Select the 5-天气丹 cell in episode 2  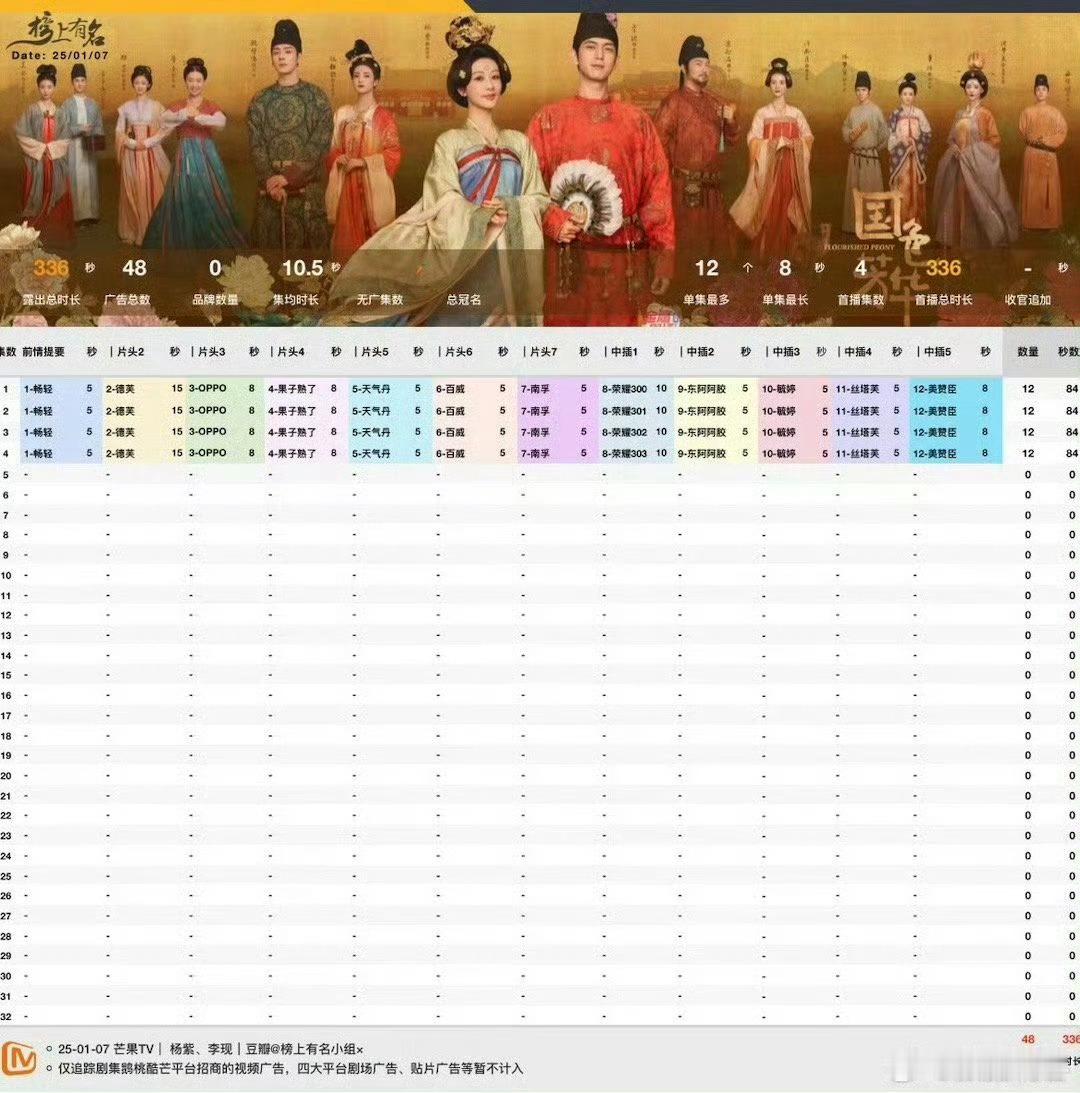pyautogui.click(x=370, y=411)
